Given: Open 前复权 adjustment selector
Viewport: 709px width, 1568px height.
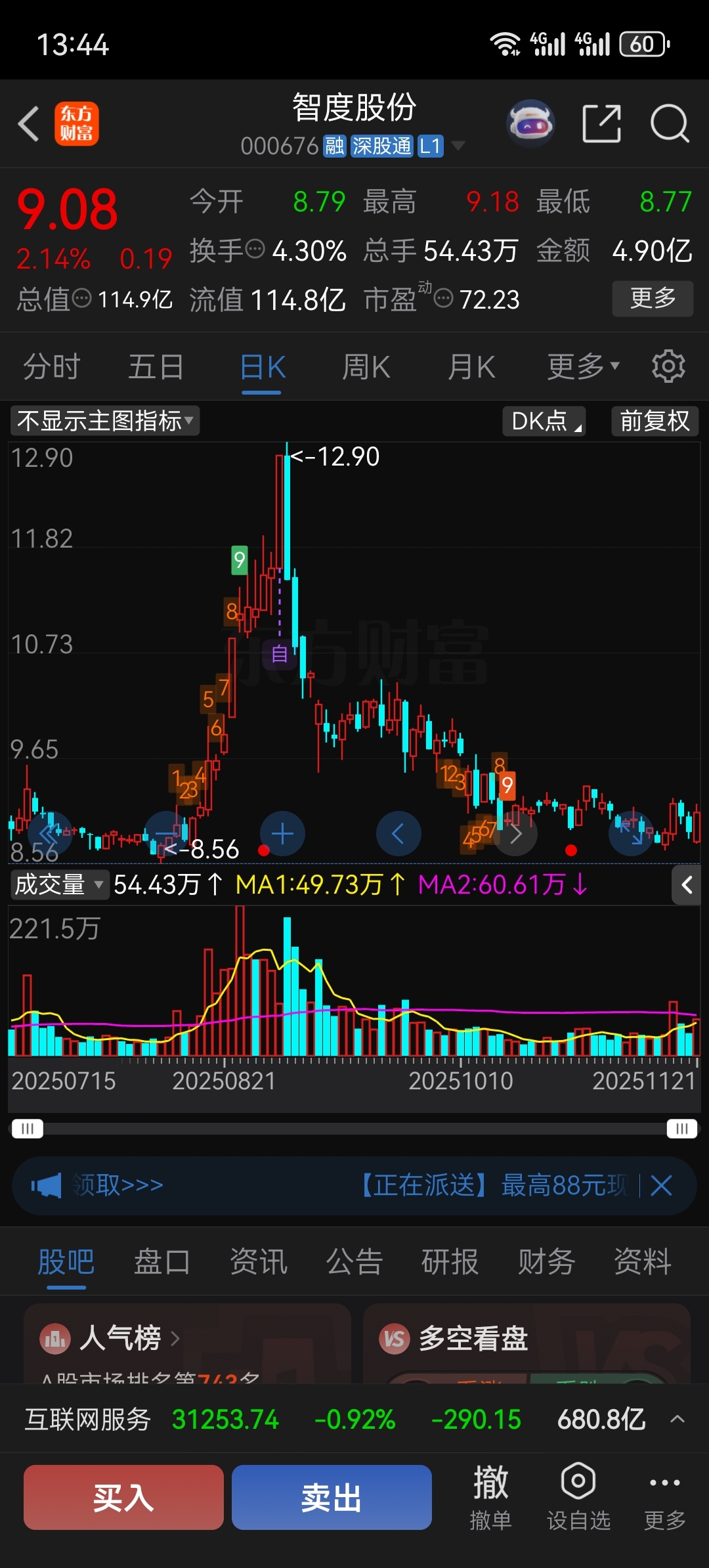Looking at the screenshot, I should [655, 421].
